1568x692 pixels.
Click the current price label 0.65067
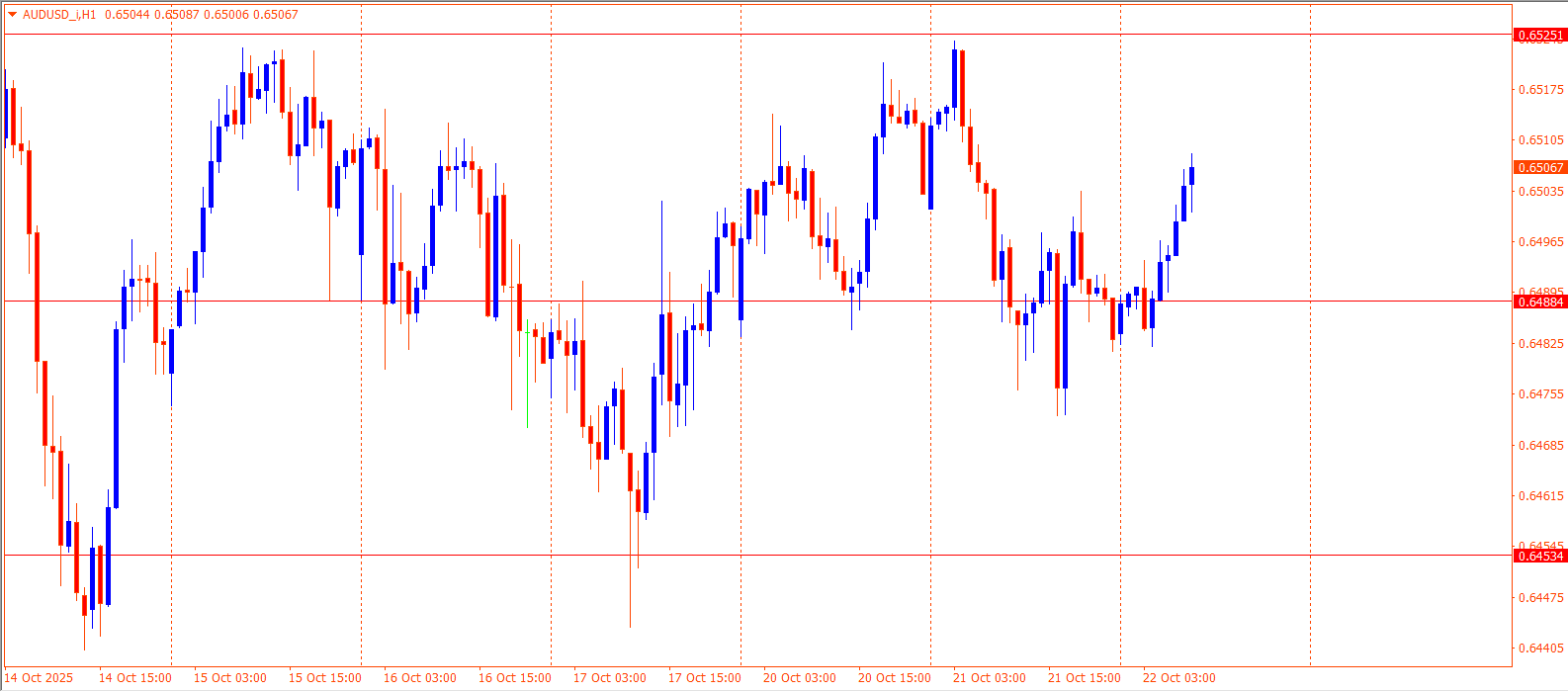(1540, 168)
